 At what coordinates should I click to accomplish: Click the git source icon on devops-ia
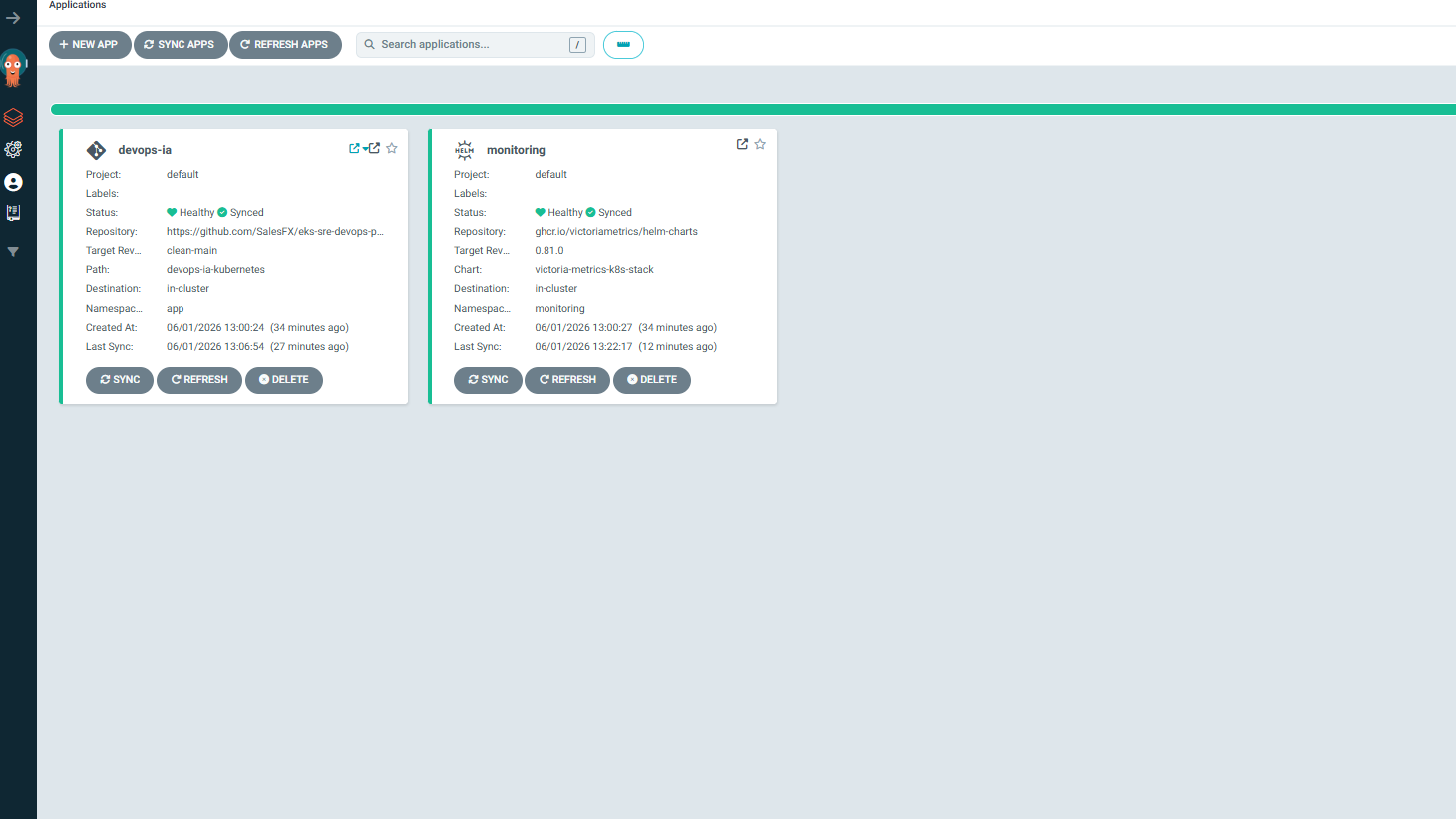pos(96,150)
